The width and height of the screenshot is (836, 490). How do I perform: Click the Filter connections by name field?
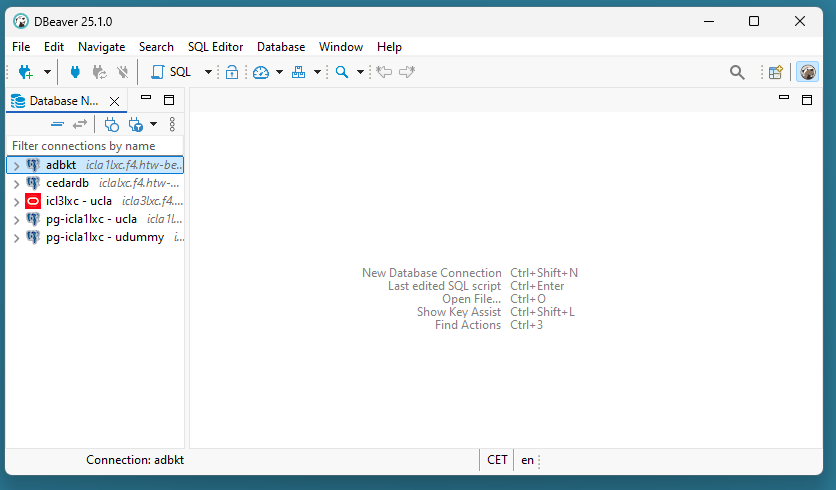[95, 146]
